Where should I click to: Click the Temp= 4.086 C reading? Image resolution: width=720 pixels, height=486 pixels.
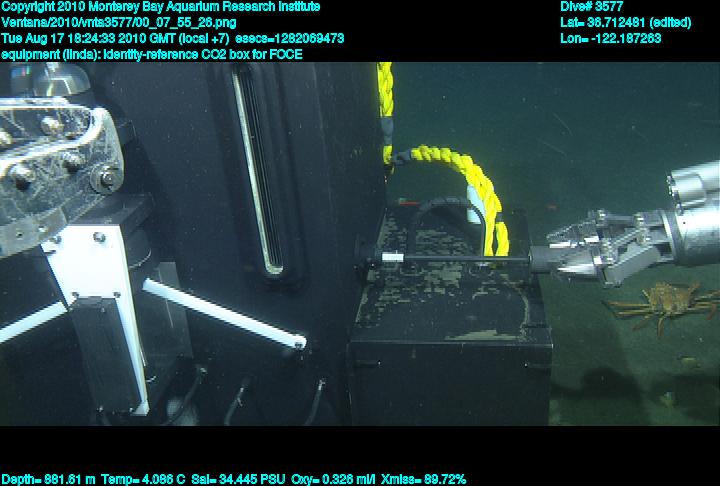(x=143, y=480)
